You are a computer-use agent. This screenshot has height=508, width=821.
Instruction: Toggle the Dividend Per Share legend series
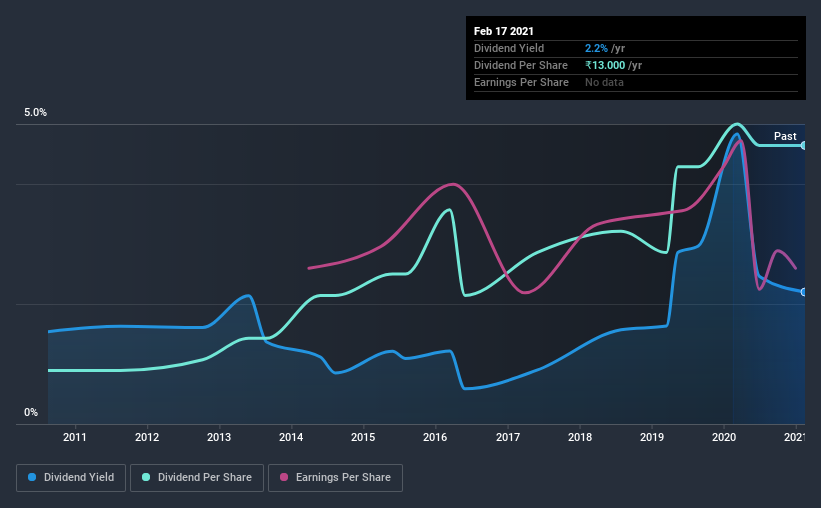point(197,478)
